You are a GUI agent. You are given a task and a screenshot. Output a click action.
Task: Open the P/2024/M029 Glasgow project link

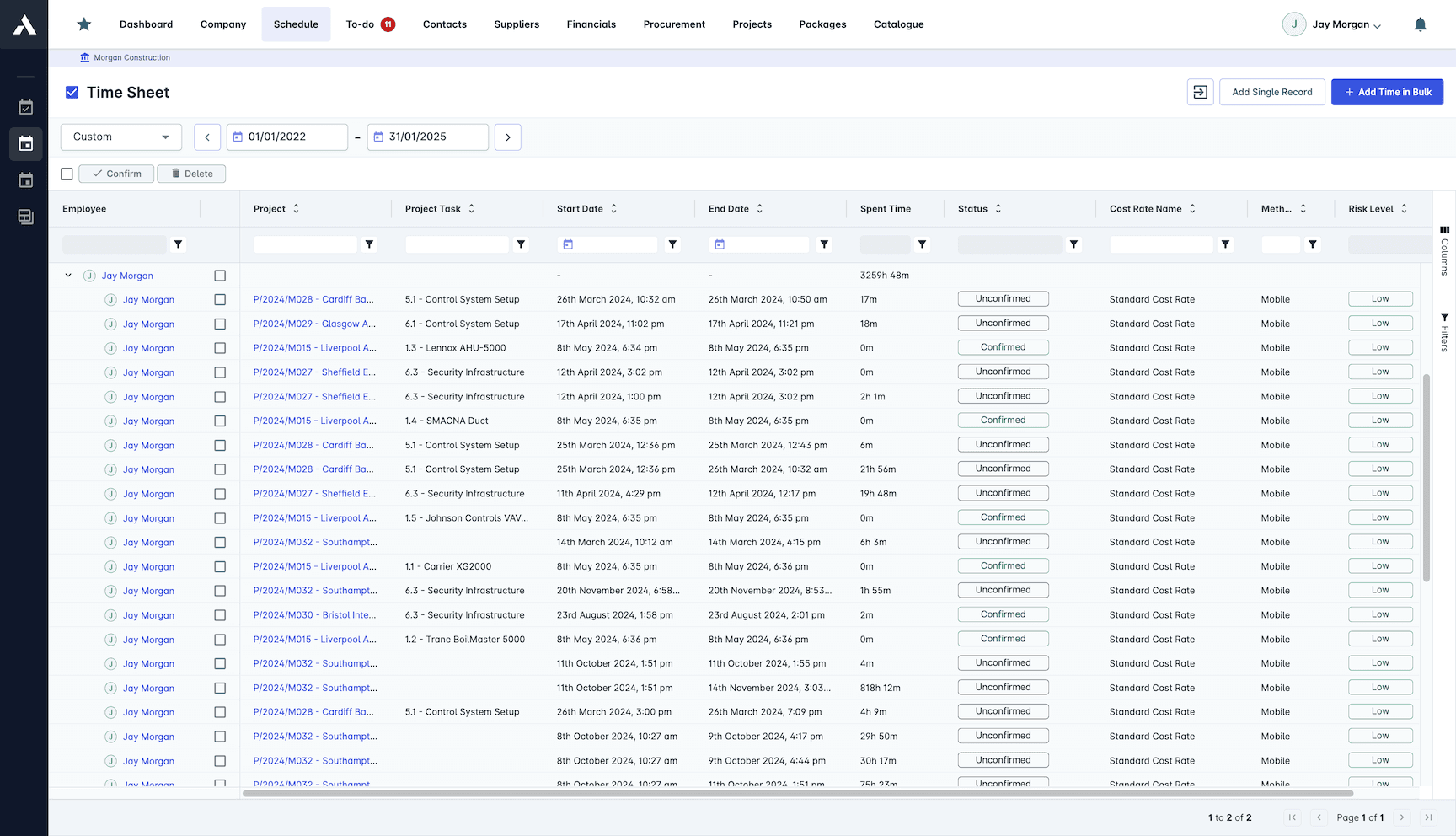point(314,324)
